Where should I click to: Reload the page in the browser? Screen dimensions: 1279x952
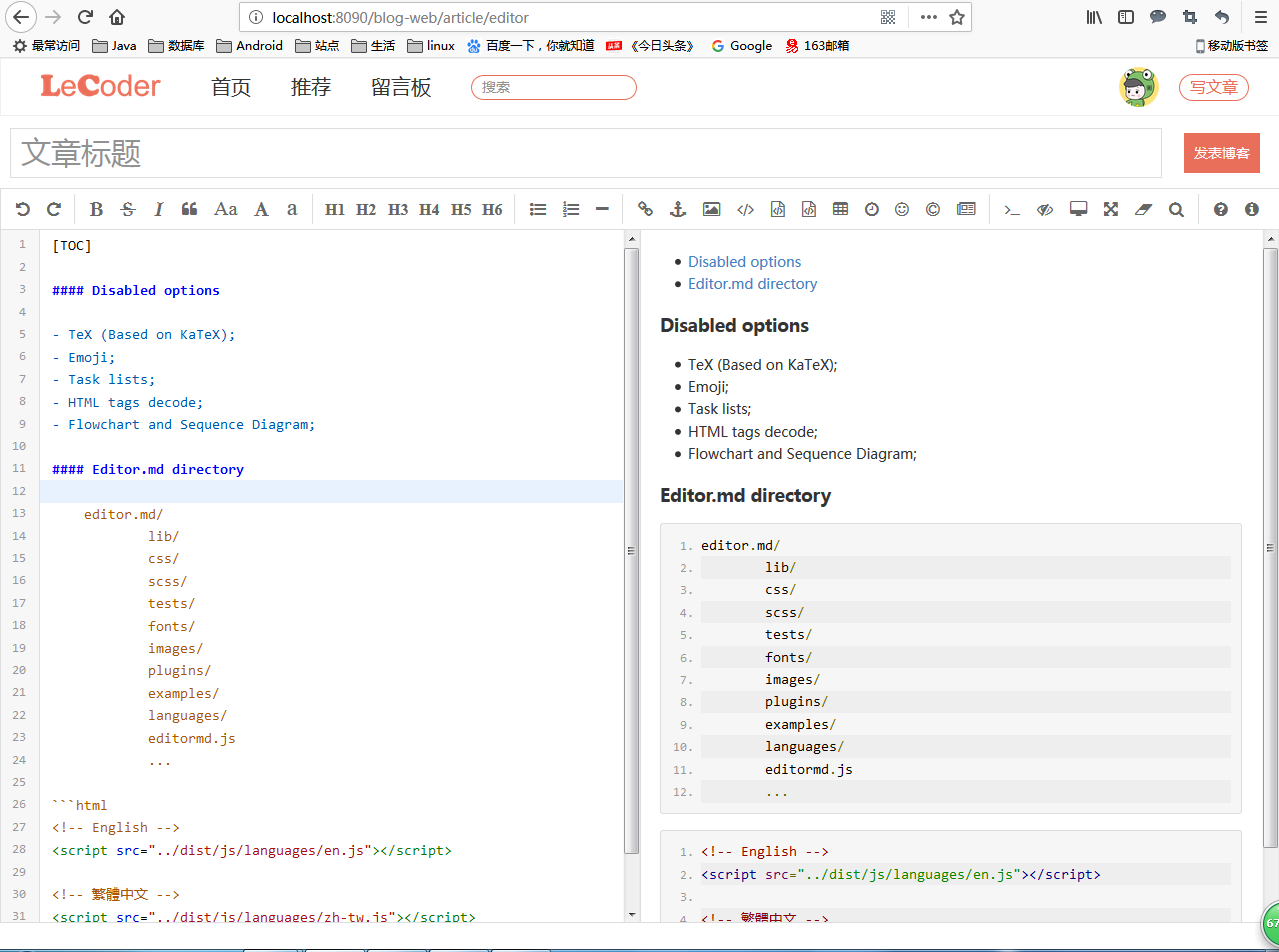pyautogui.click(x=86, y=17)
